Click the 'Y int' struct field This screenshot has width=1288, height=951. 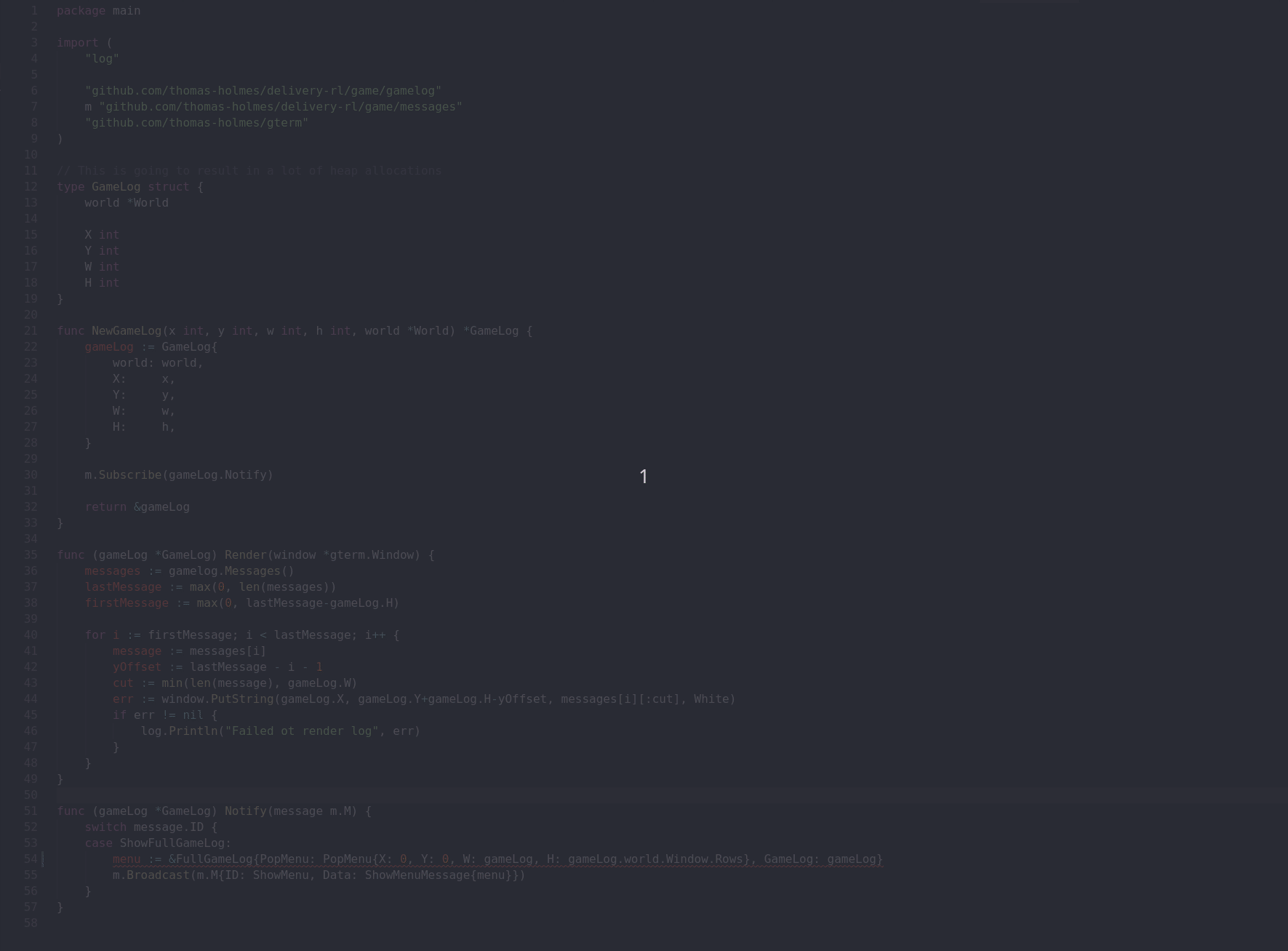tap(102, 251)
